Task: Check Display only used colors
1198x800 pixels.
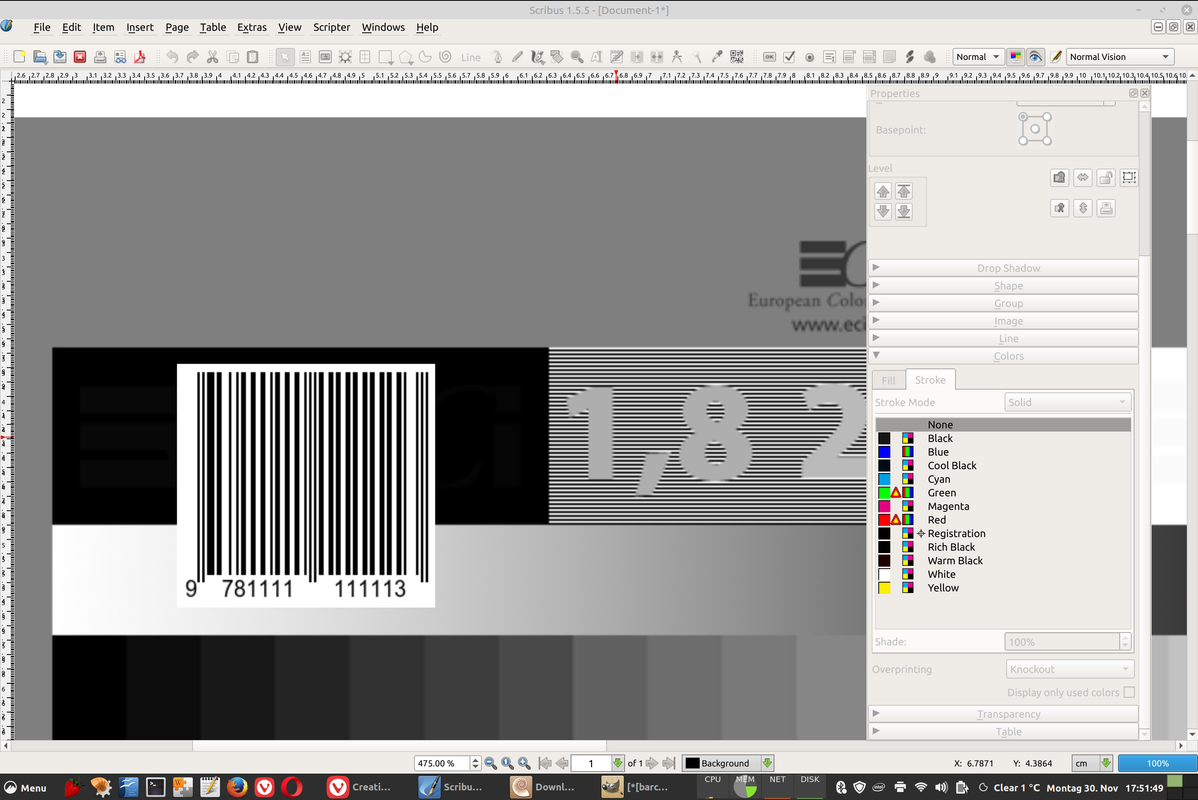Action: click(1128, 692)
